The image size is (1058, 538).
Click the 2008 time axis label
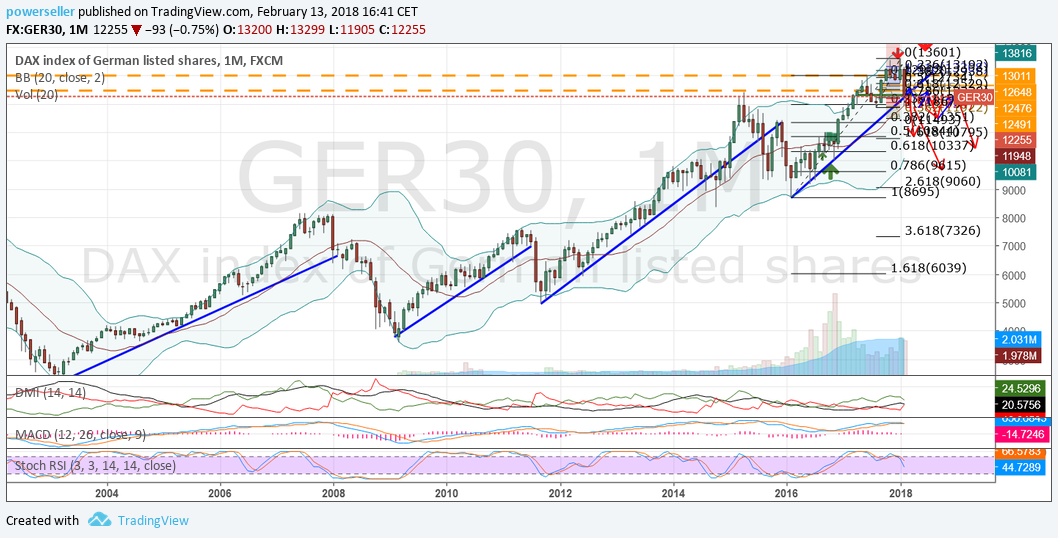click(333, 492)
